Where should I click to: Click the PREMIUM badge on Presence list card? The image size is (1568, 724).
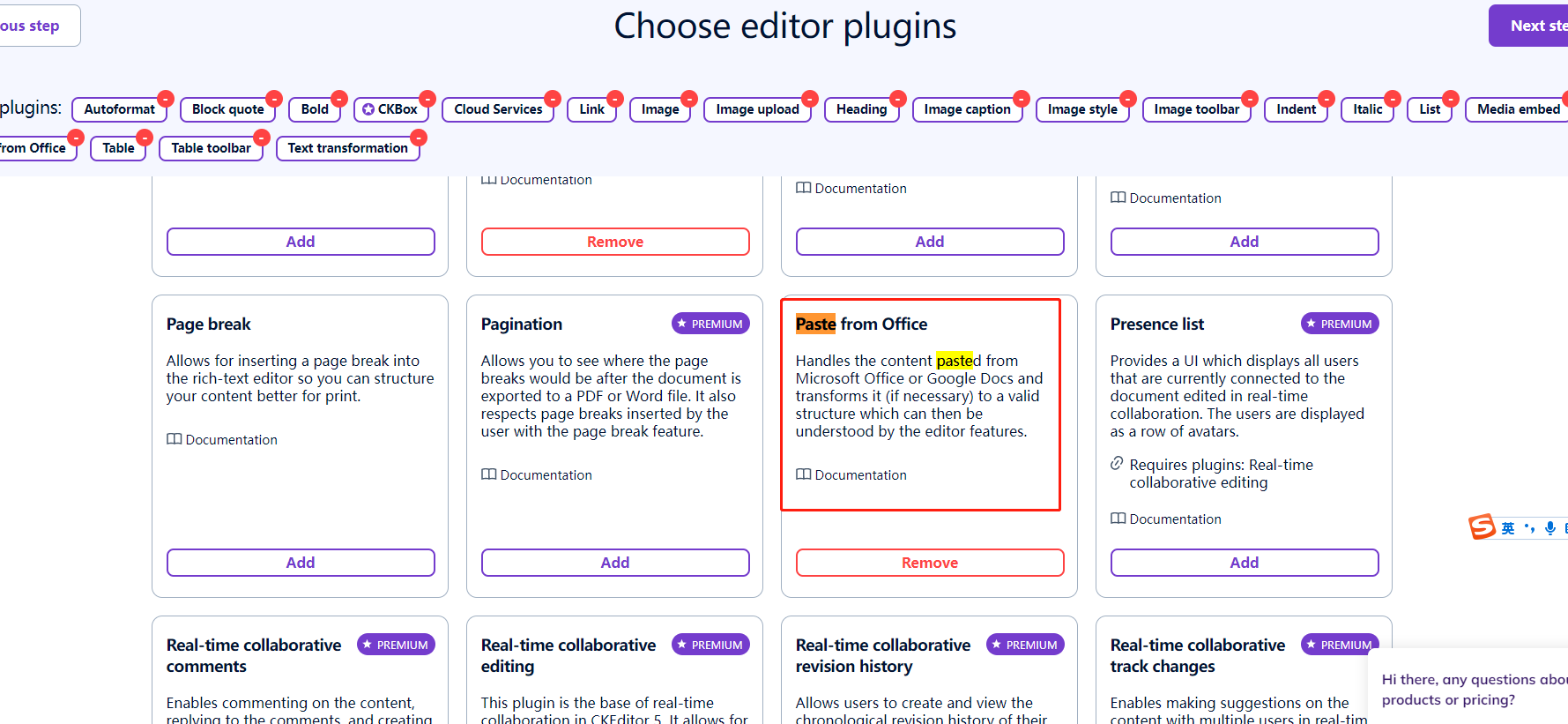[1340, 324]
